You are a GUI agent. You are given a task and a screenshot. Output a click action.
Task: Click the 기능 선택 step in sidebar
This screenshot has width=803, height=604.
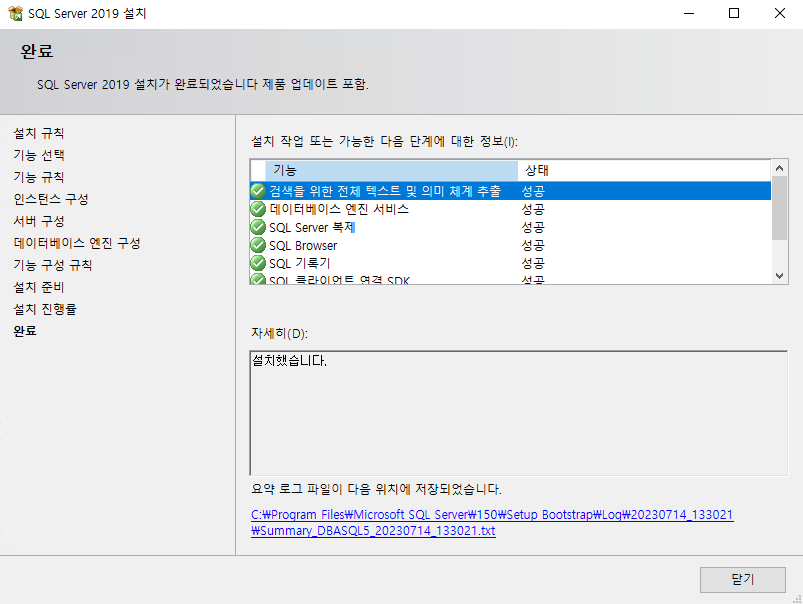(39, 155)
